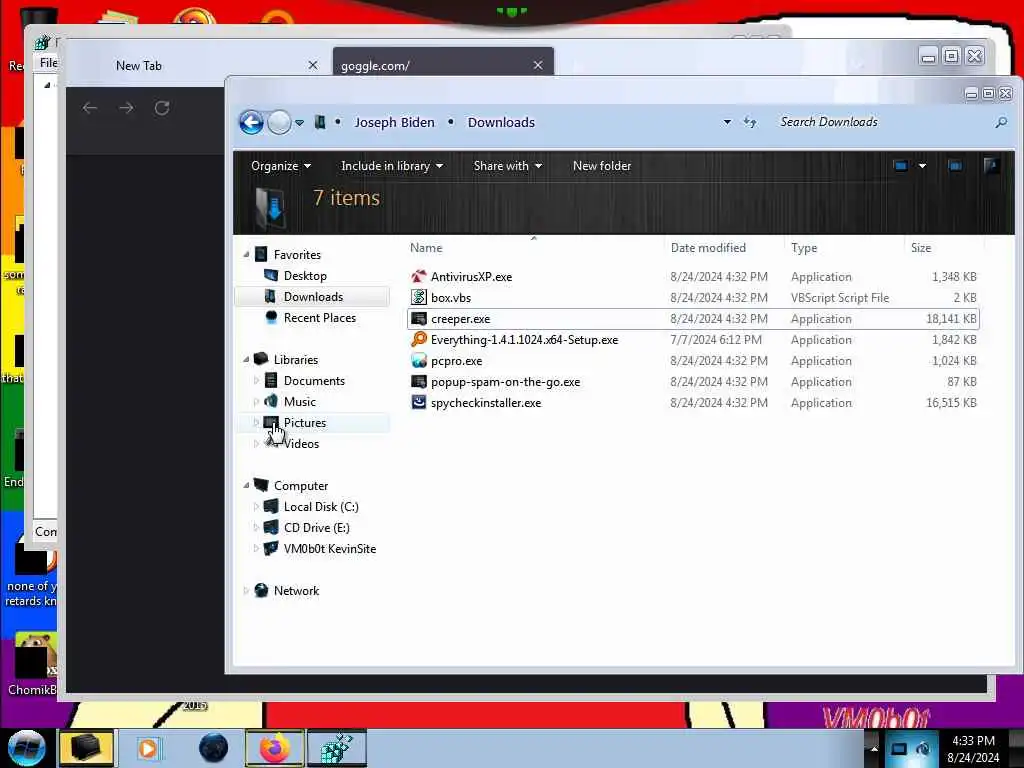
Task: Select the creeper.exe file icon
Action: [419, 319]
